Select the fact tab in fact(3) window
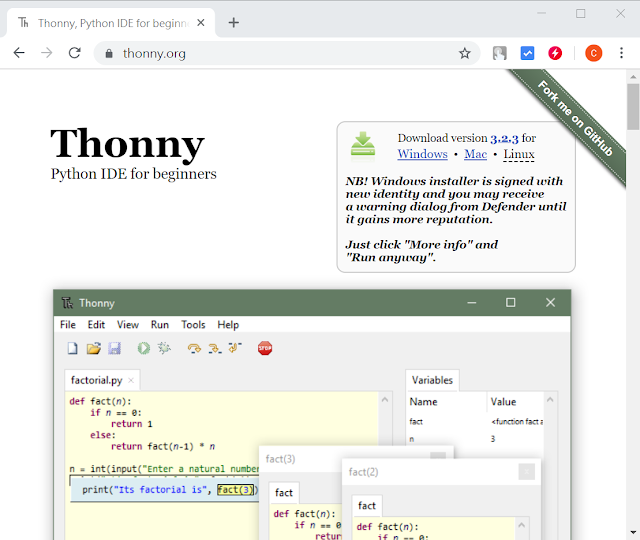 click(284, 493)
